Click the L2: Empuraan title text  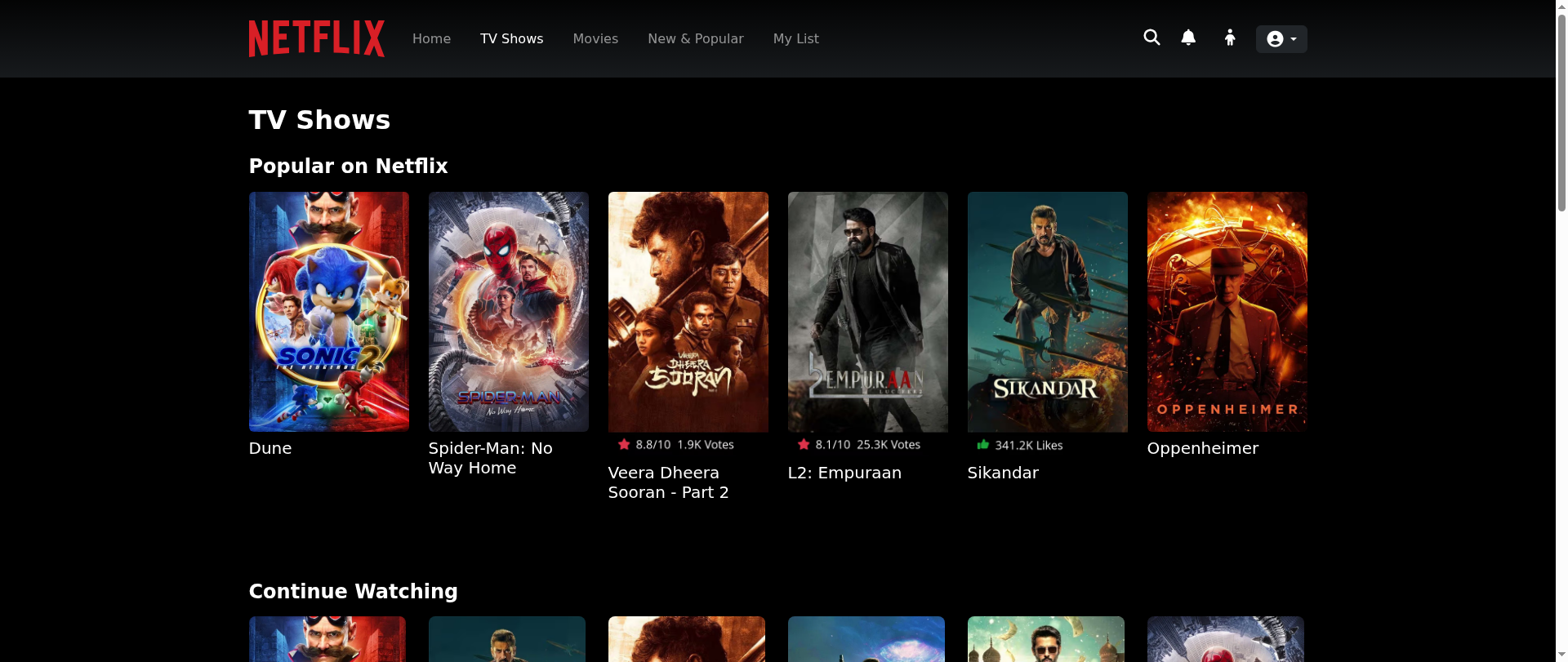point(844,473)
